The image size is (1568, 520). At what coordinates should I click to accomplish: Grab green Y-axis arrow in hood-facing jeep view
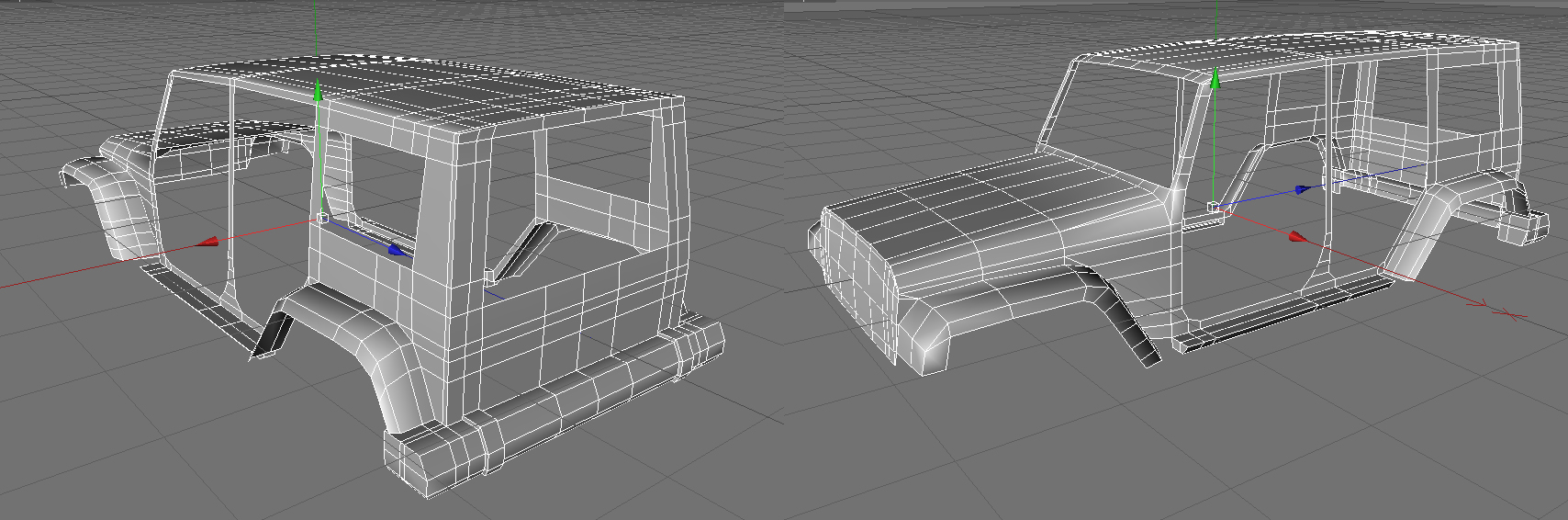coord(1215,80)
